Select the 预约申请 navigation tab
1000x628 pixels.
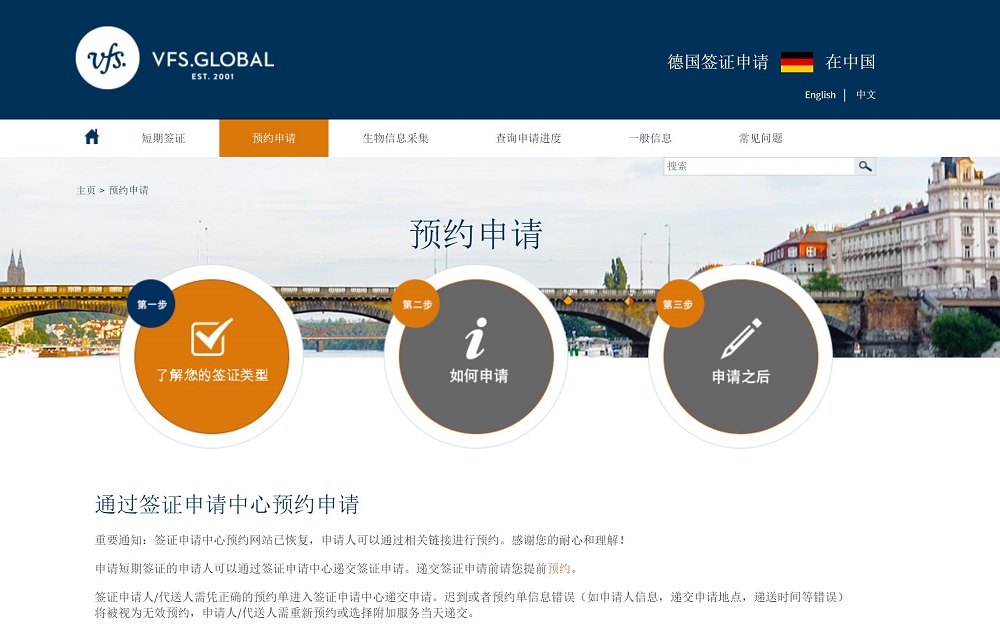tap(274, 138)
